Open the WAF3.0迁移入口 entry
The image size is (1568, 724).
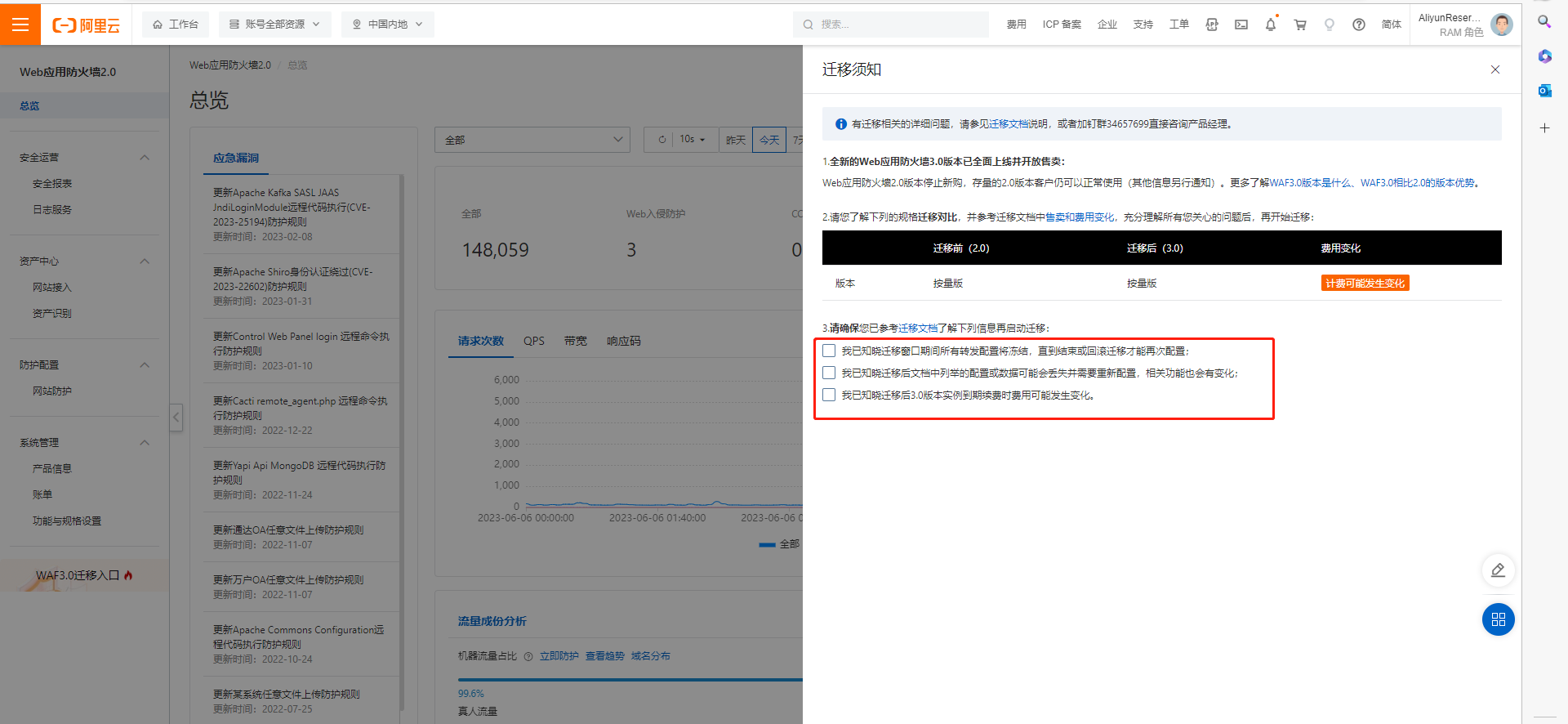click(85, 575)
